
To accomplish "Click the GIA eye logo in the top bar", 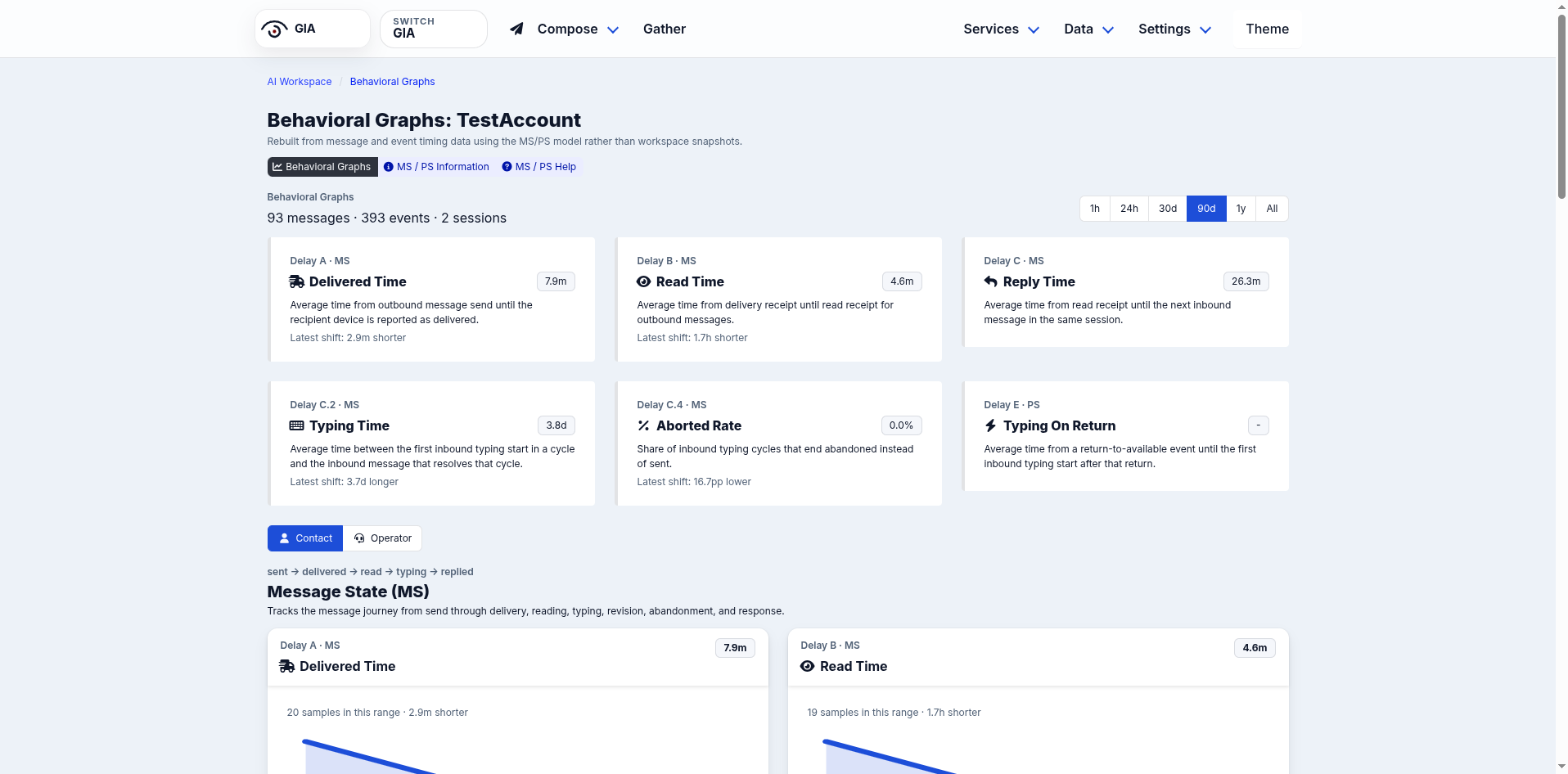I will click(x=273, y=28).
